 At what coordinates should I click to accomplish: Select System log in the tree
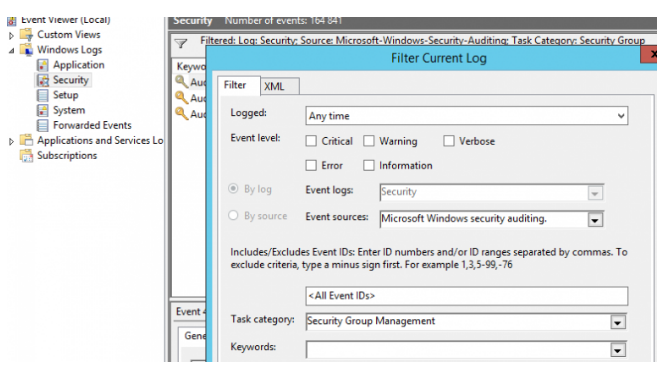pos(69,110)
